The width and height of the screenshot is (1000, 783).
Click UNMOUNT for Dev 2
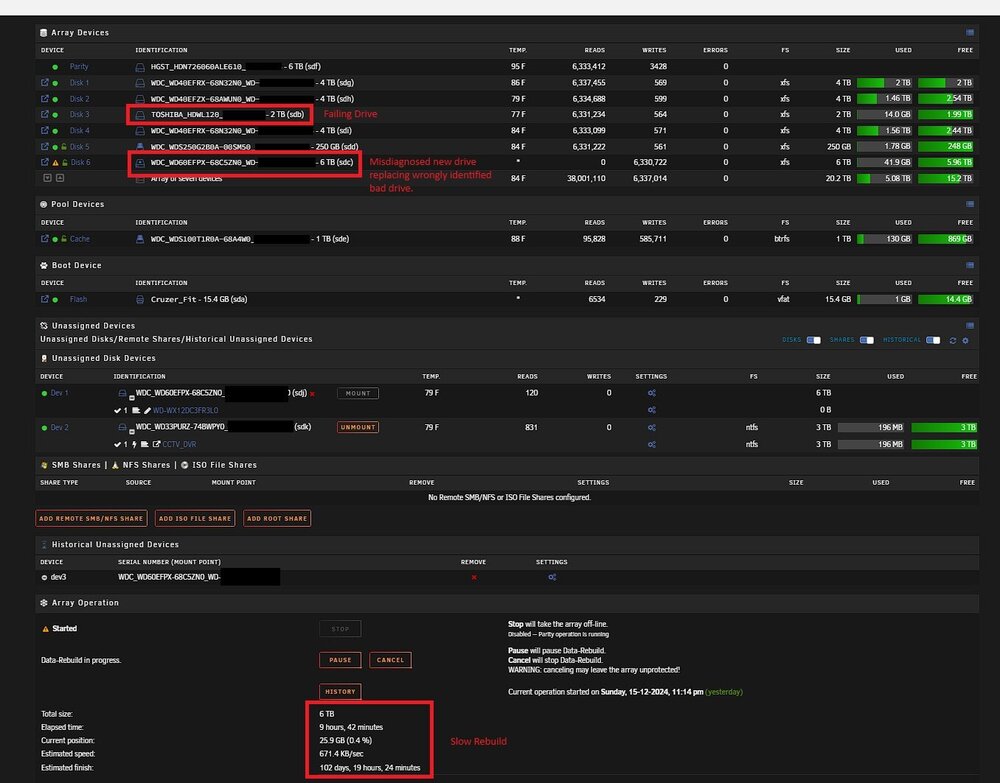pyautogui.click(x=358, y=427)
